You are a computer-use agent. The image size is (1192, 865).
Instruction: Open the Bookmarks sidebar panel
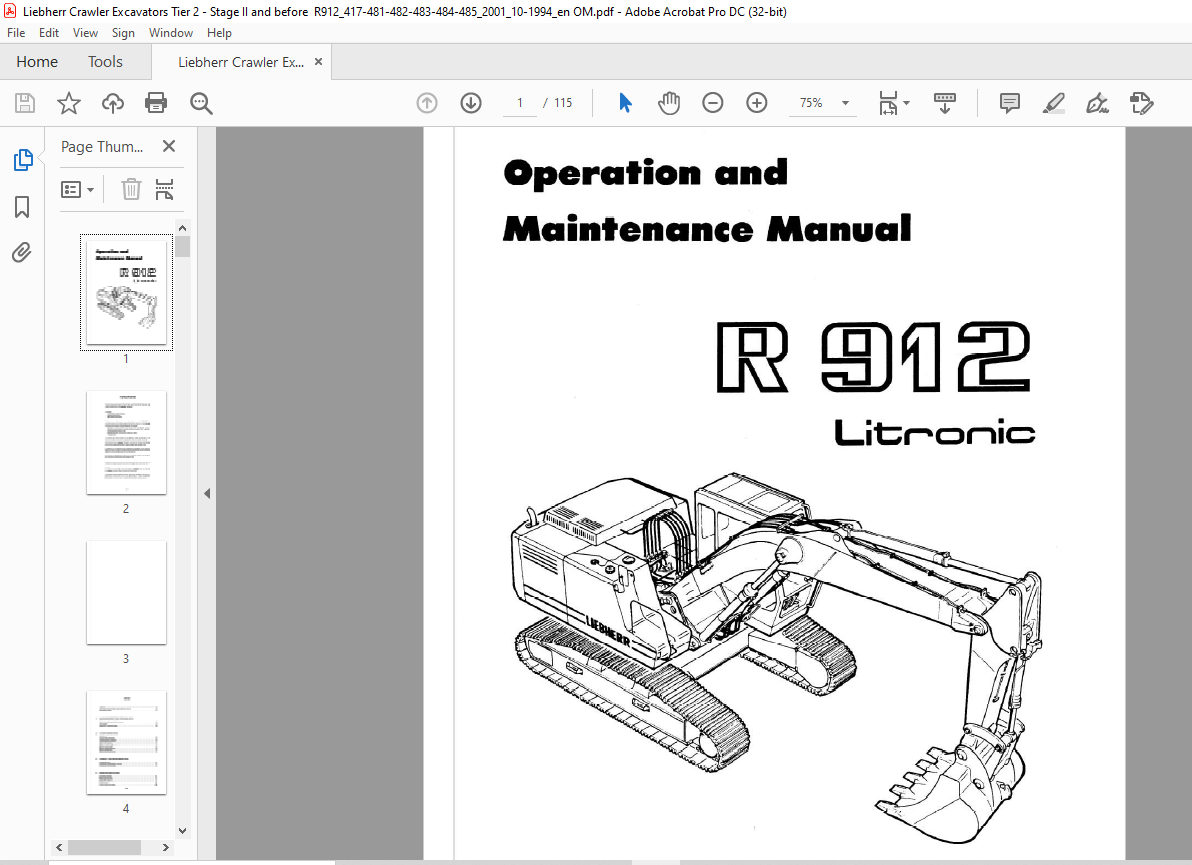pos(22,207)
